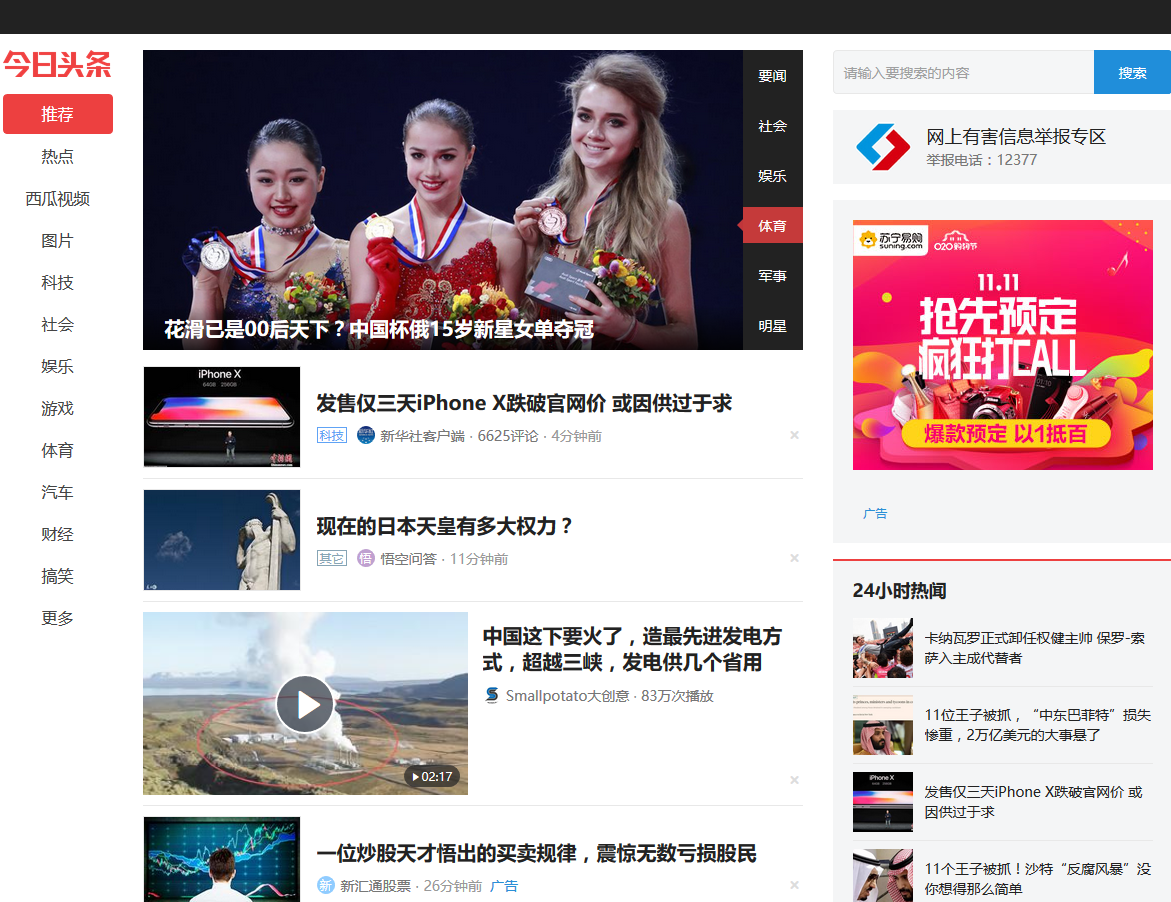This screenshot has width=1171, height=902.
Task: Select the 推荐 channel button
Action: (x=58, y=114)
